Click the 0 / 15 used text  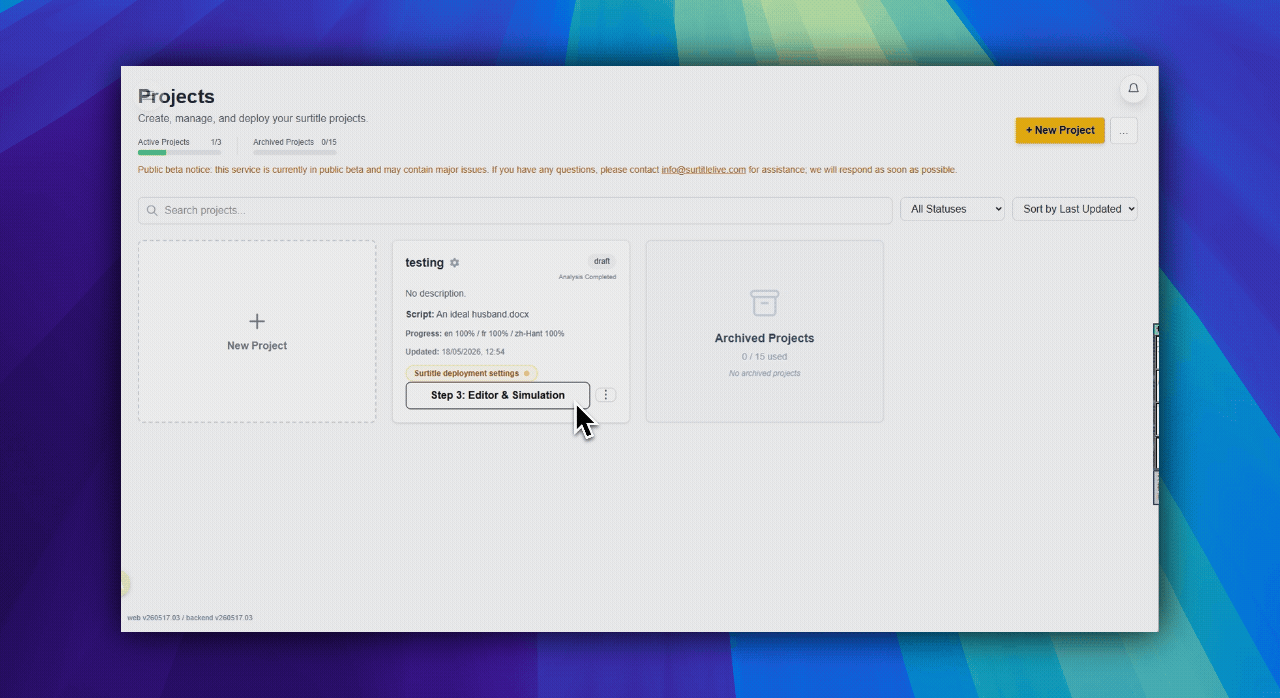coord(764,357)
